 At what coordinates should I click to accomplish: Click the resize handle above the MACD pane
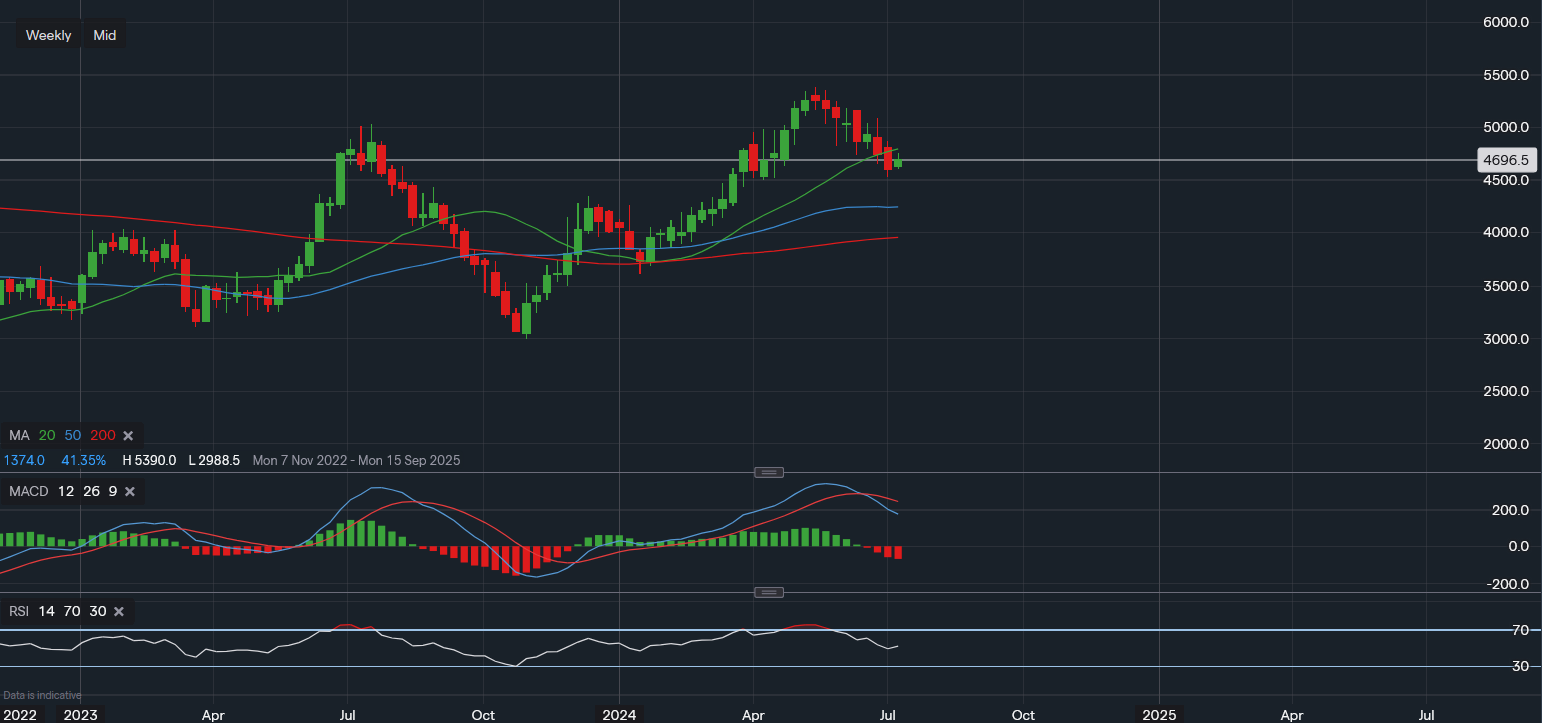[769, 472]
